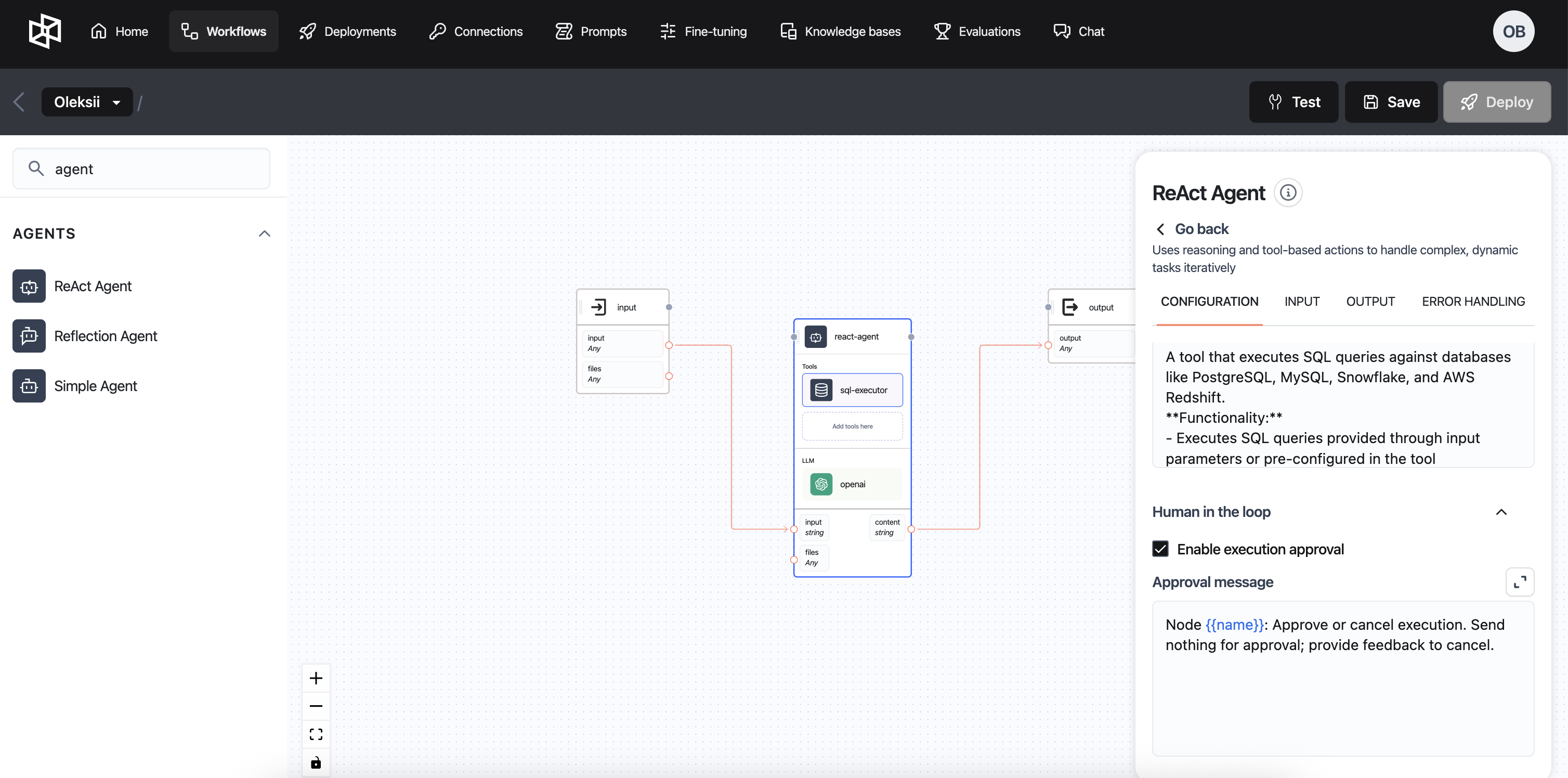Click the zoom out minus button
This screenshot has height=778, width=1568.
(x=315, y=706)
